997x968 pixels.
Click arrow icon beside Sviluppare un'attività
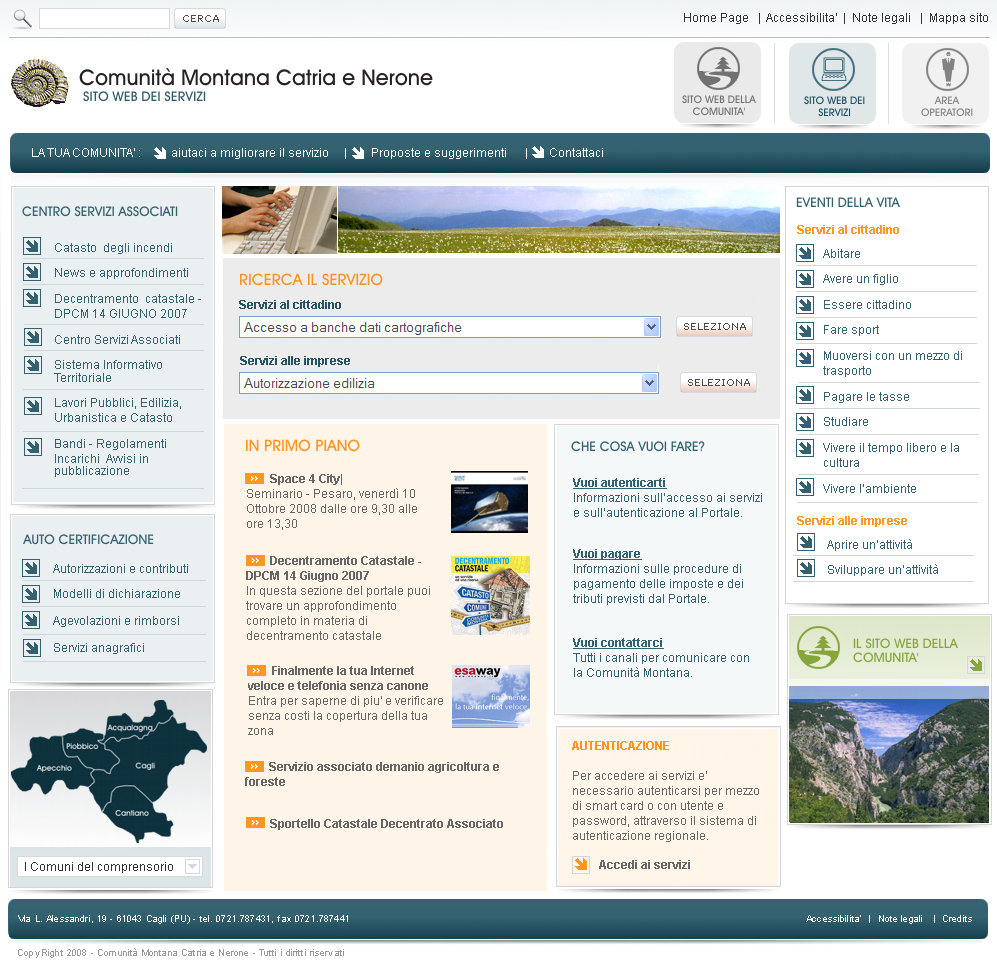tap(806, 567)
